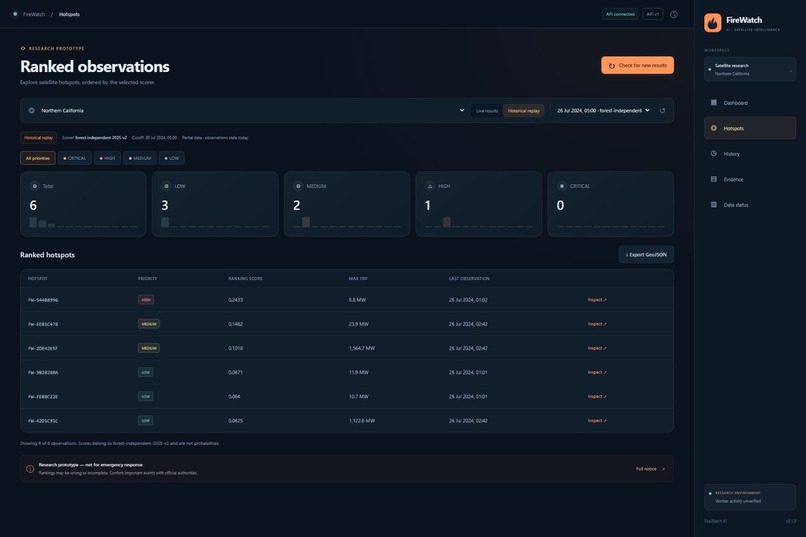806x537 pixels.
Task: Open the Northern California region dropdown
Action: click(x=246, y=110)
